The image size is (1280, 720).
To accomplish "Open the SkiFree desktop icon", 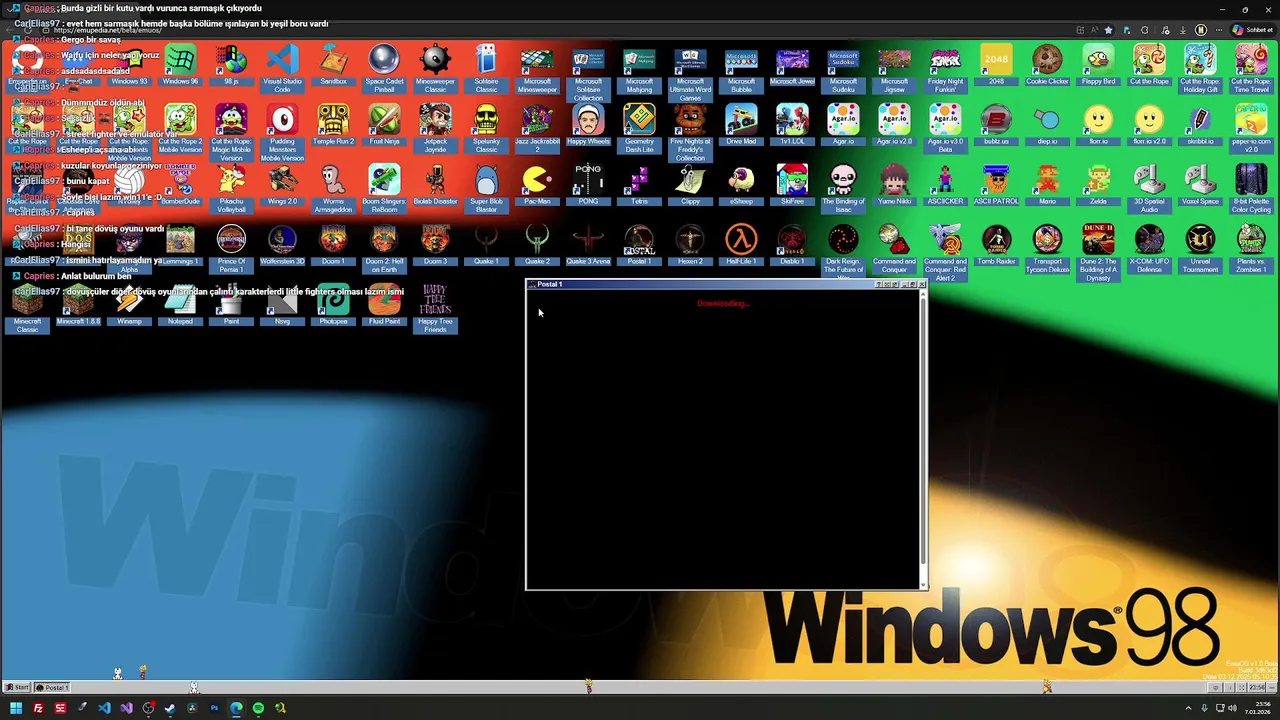I will [792, 184].
